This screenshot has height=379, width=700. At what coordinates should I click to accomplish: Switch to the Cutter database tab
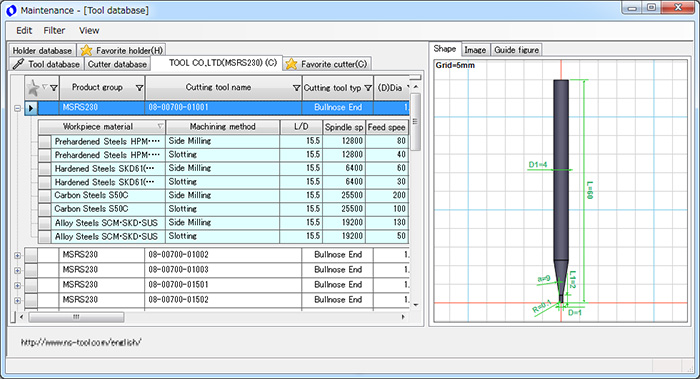[x=117, y=64]
